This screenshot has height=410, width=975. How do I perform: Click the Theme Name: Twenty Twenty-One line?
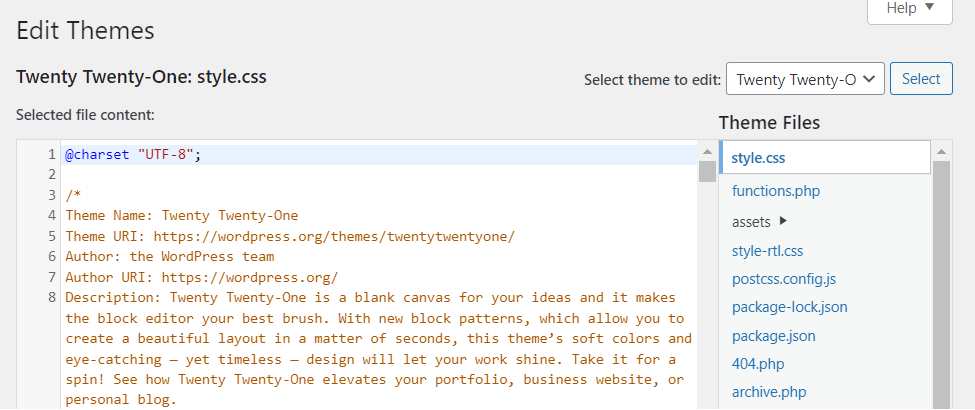click(x=182, y=216)
